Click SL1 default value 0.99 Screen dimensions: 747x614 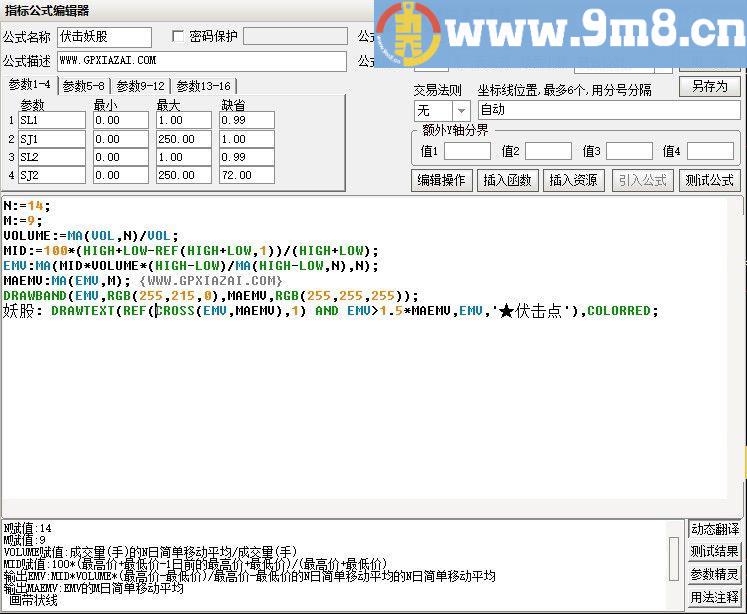247,121
